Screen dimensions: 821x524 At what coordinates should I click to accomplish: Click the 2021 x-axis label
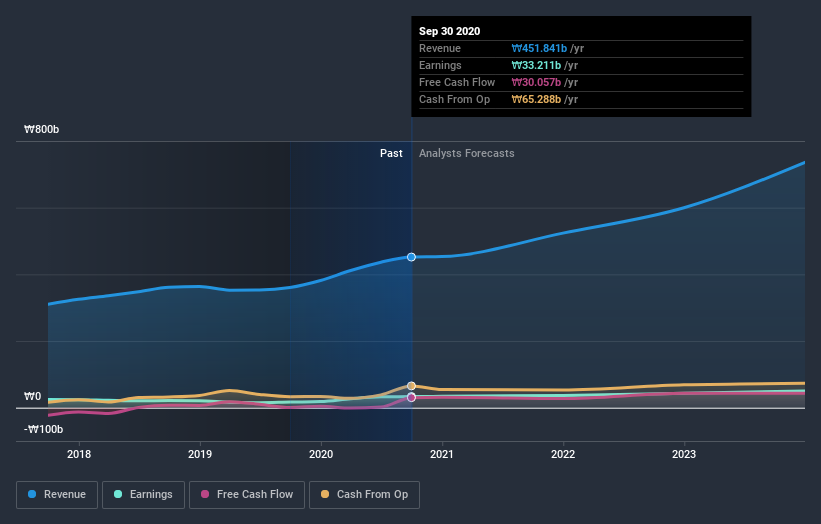pos(442,454)
